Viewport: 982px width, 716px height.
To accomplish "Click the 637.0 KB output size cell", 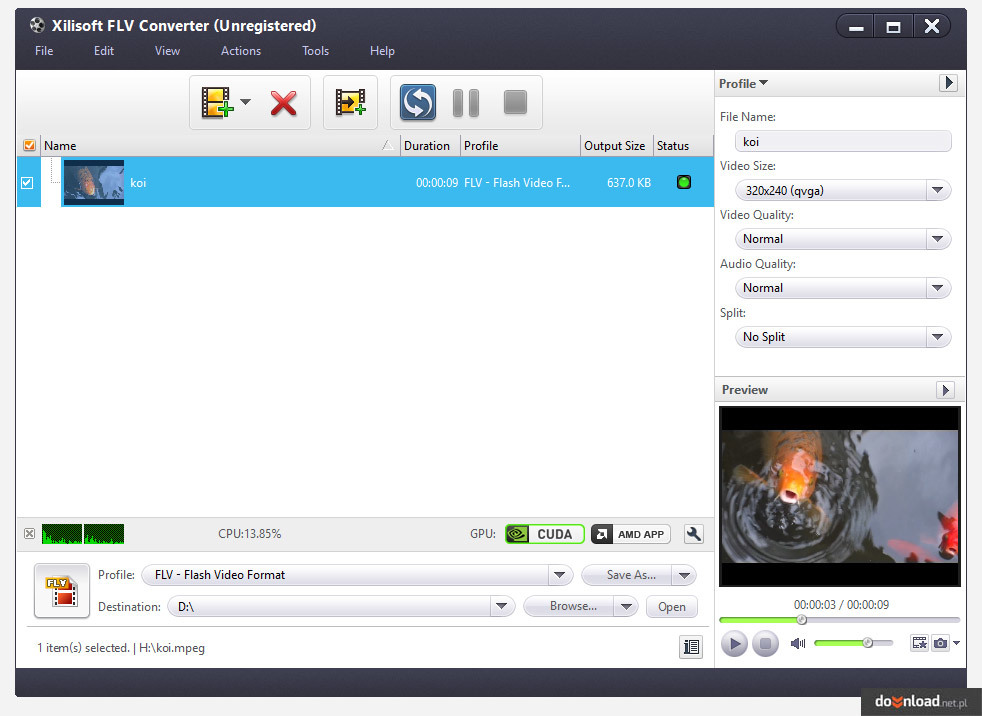I will click(x=629, y=183).
